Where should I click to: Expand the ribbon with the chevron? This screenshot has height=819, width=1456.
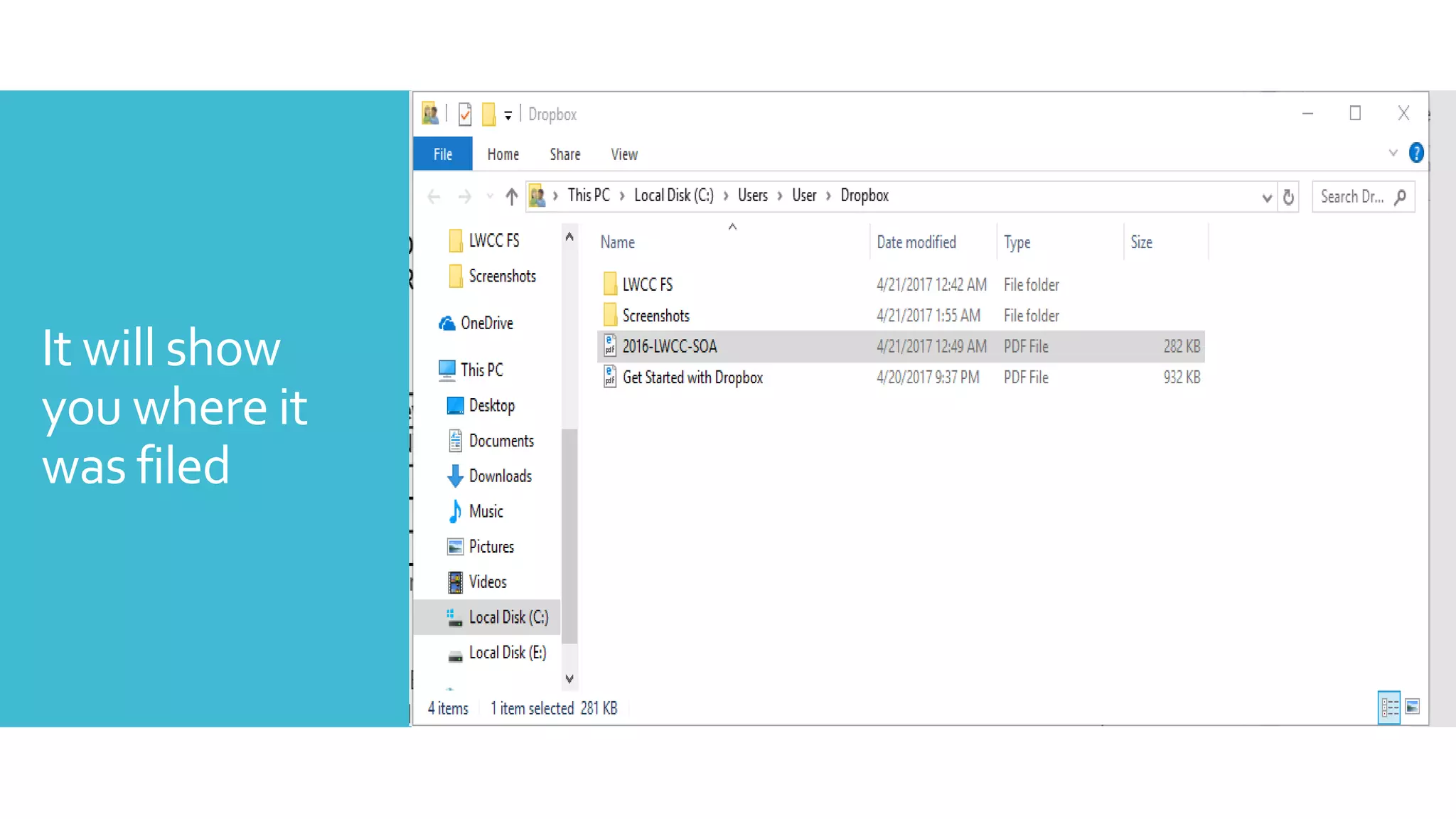1393,153
